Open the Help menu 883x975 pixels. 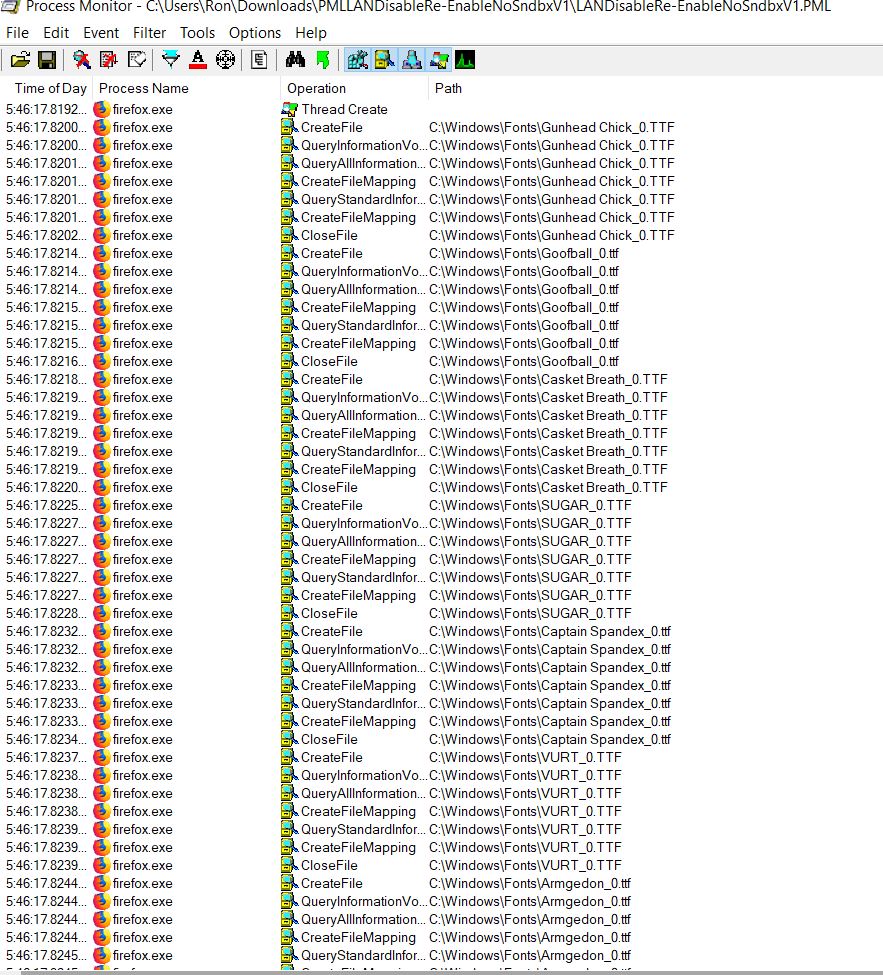coord(311,32)
